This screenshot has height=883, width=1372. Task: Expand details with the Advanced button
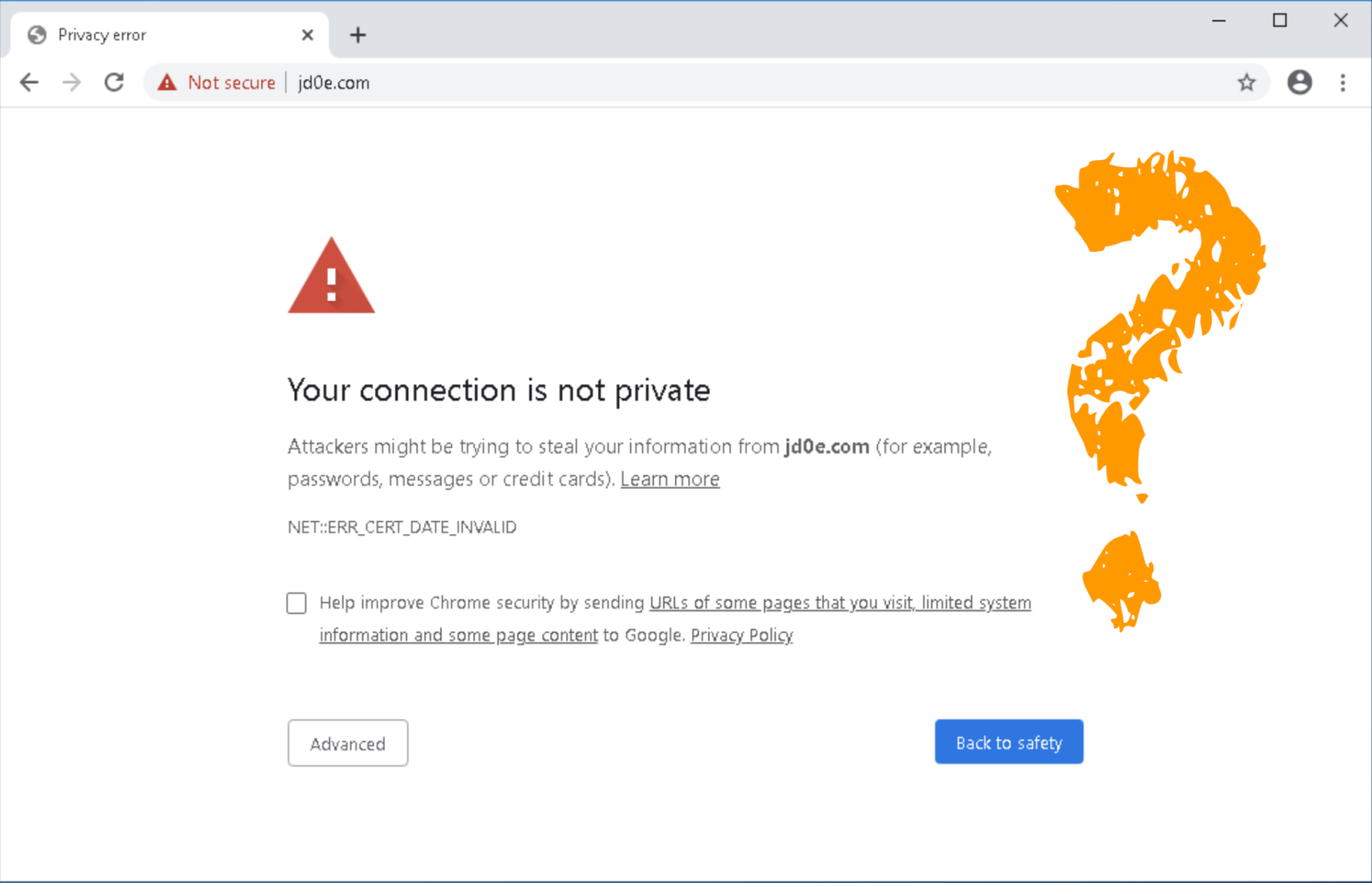pyautogui.click(x=347, y=743)
